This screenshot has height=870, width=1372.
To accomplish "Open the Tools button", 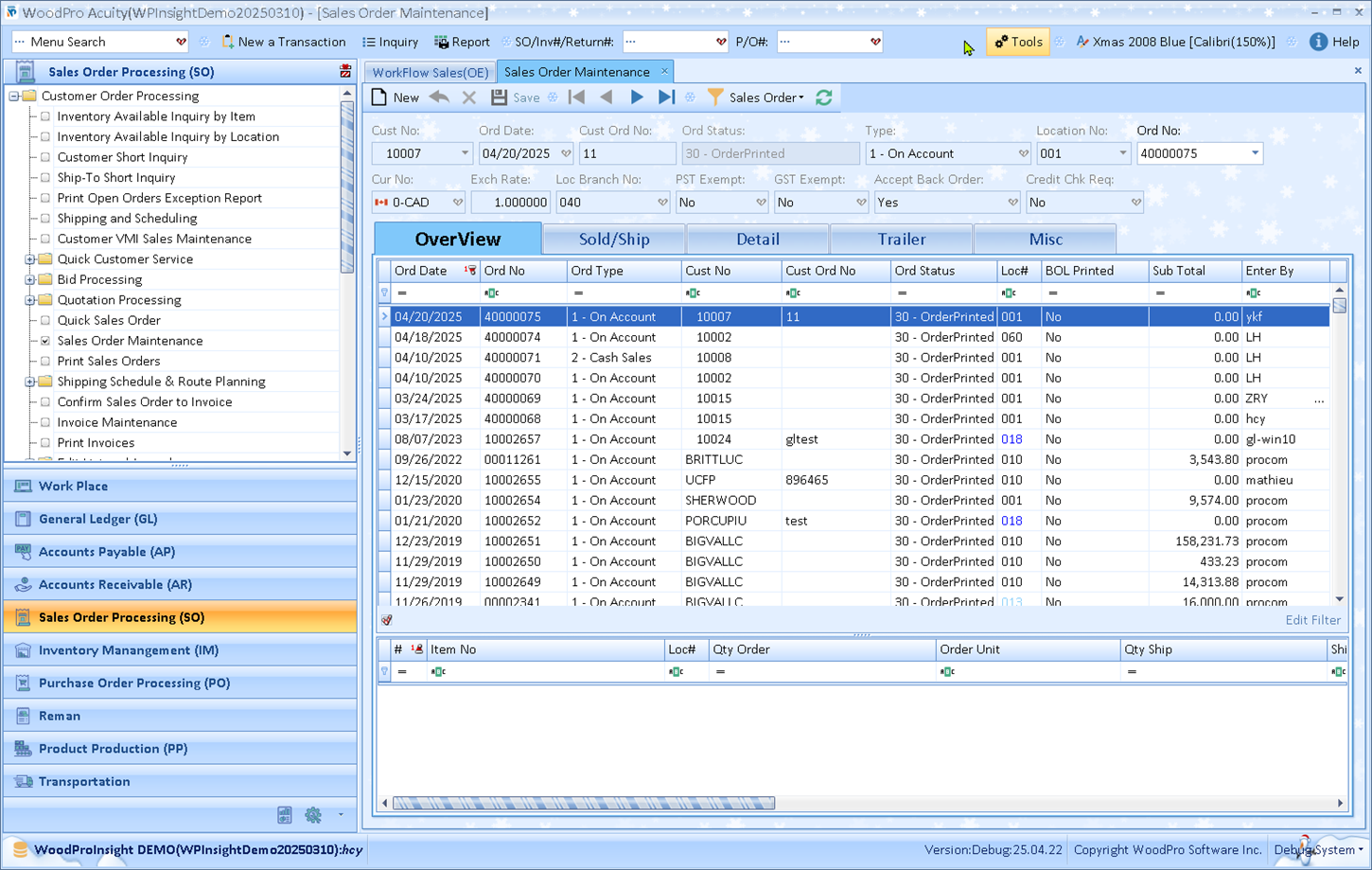I will click(x=1018, y=42).
